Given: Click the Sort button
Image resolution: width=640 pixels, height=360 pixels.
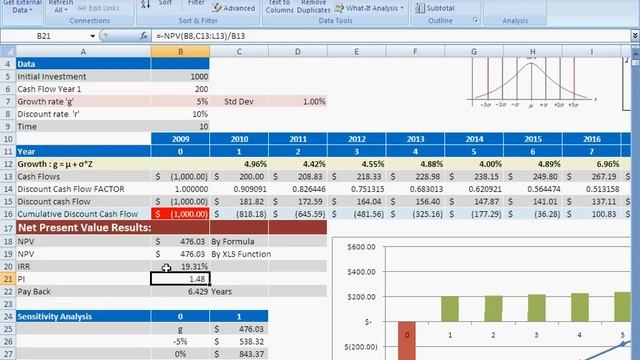Looking at the screenshot, I should click(164, 3).
